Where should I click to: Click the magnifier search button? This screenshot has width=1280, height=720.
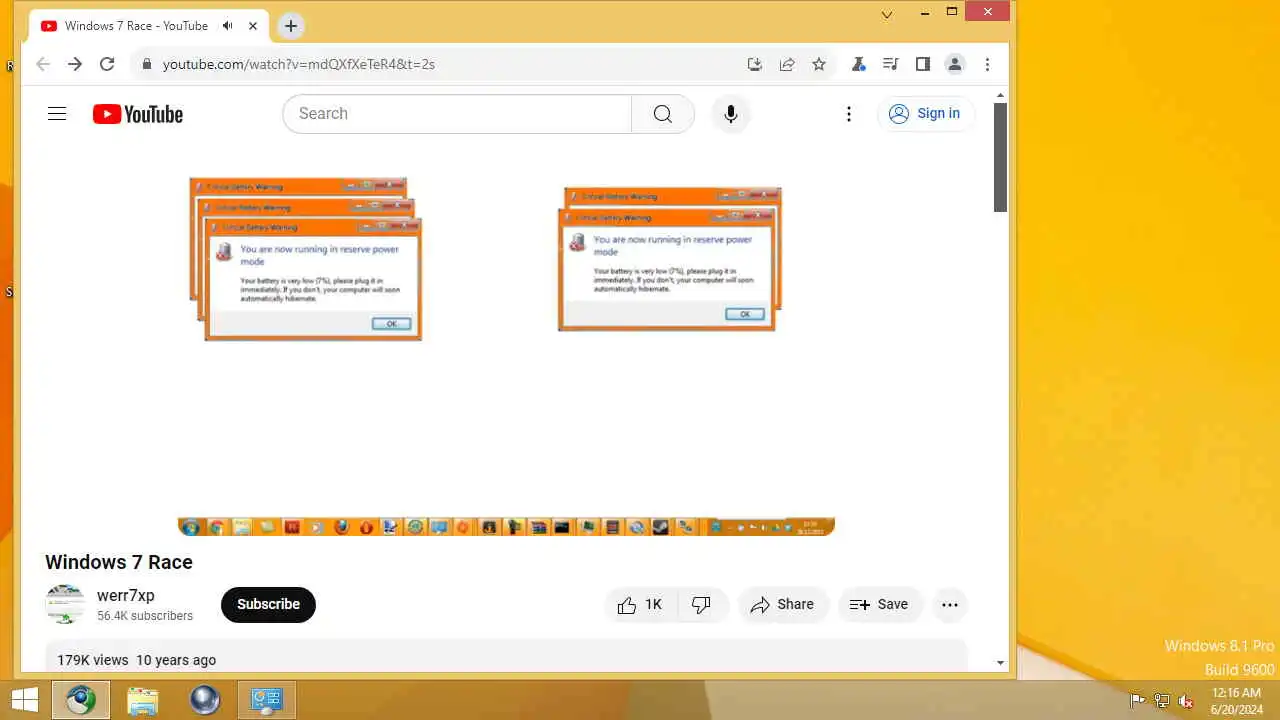[x=663, y=114]
